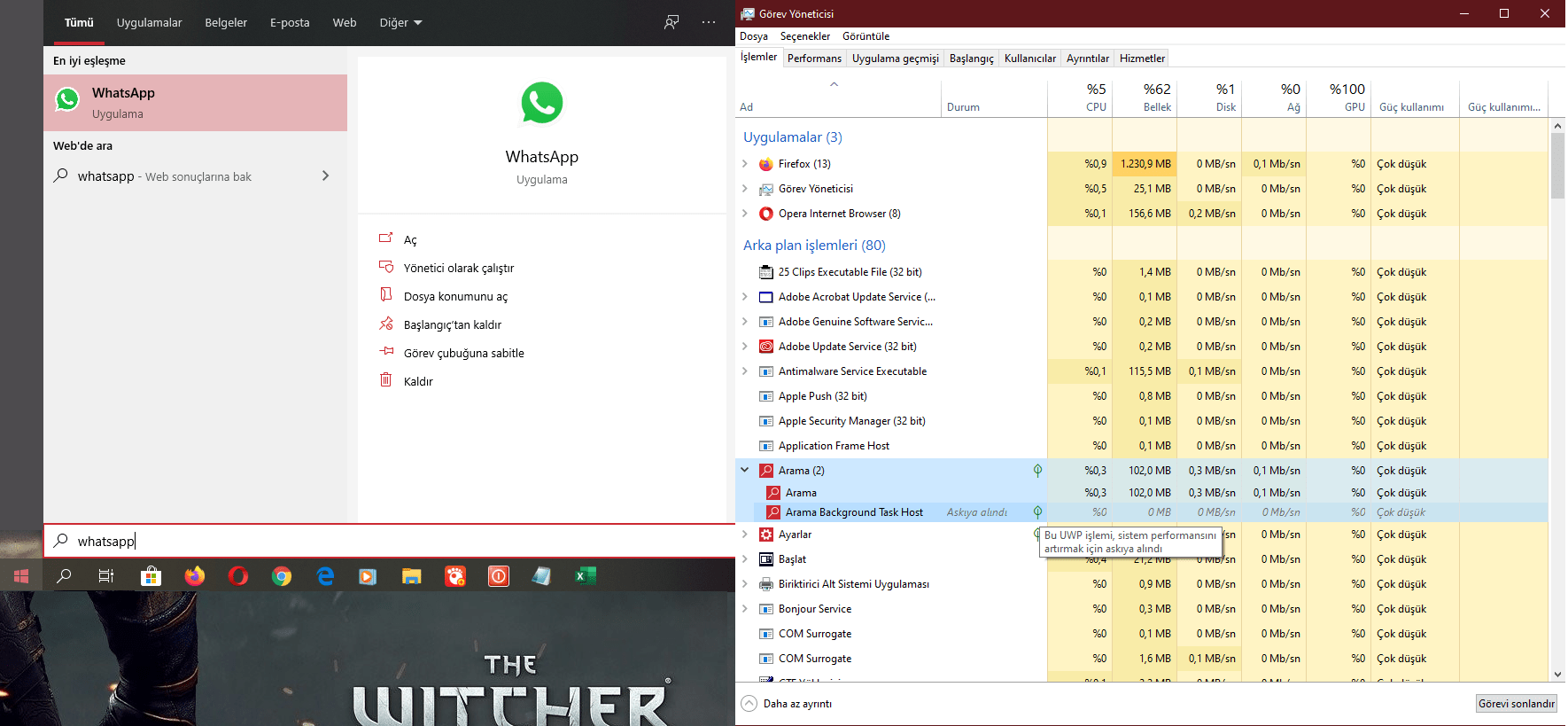Click the Görevi sonlandır button
Viewport: 1568px width, 726px height.
click(1517, 704)
